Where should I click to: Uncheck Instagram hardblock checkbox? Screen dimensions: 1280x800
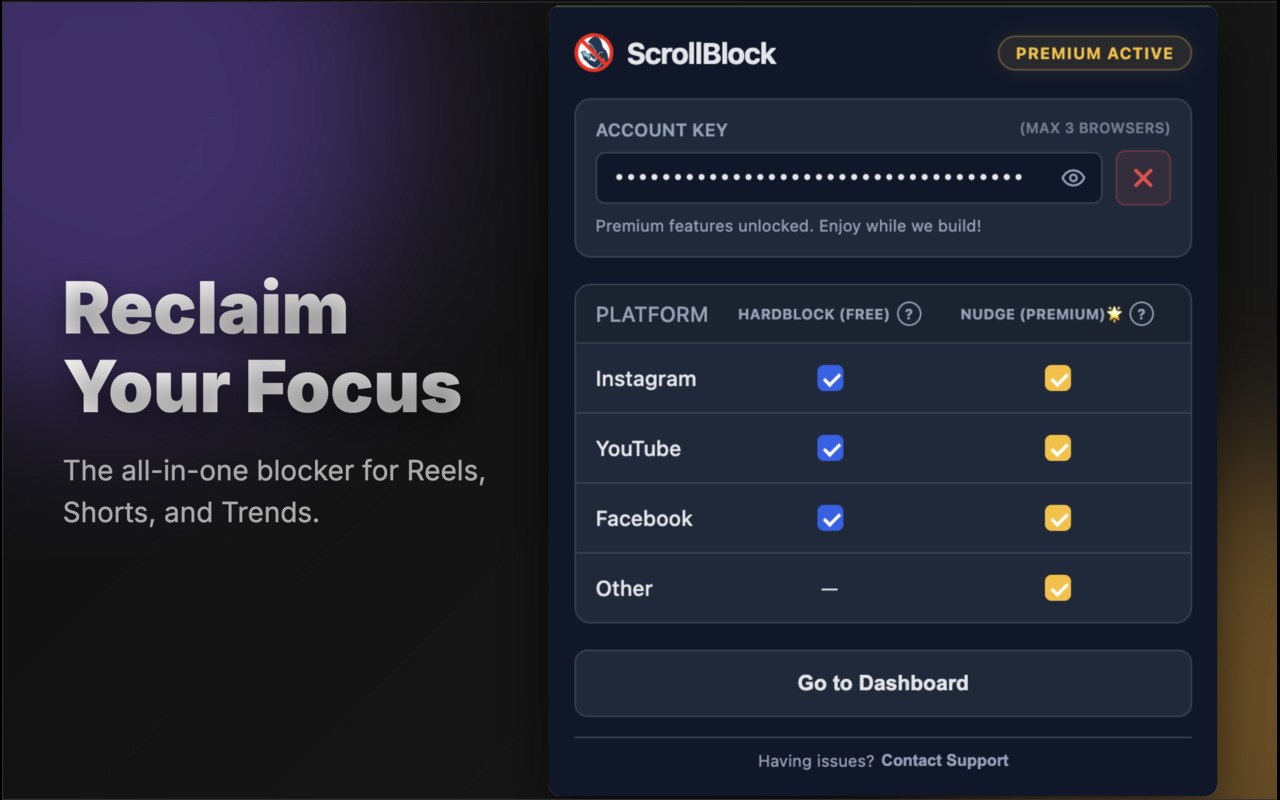tap(830, 378)
